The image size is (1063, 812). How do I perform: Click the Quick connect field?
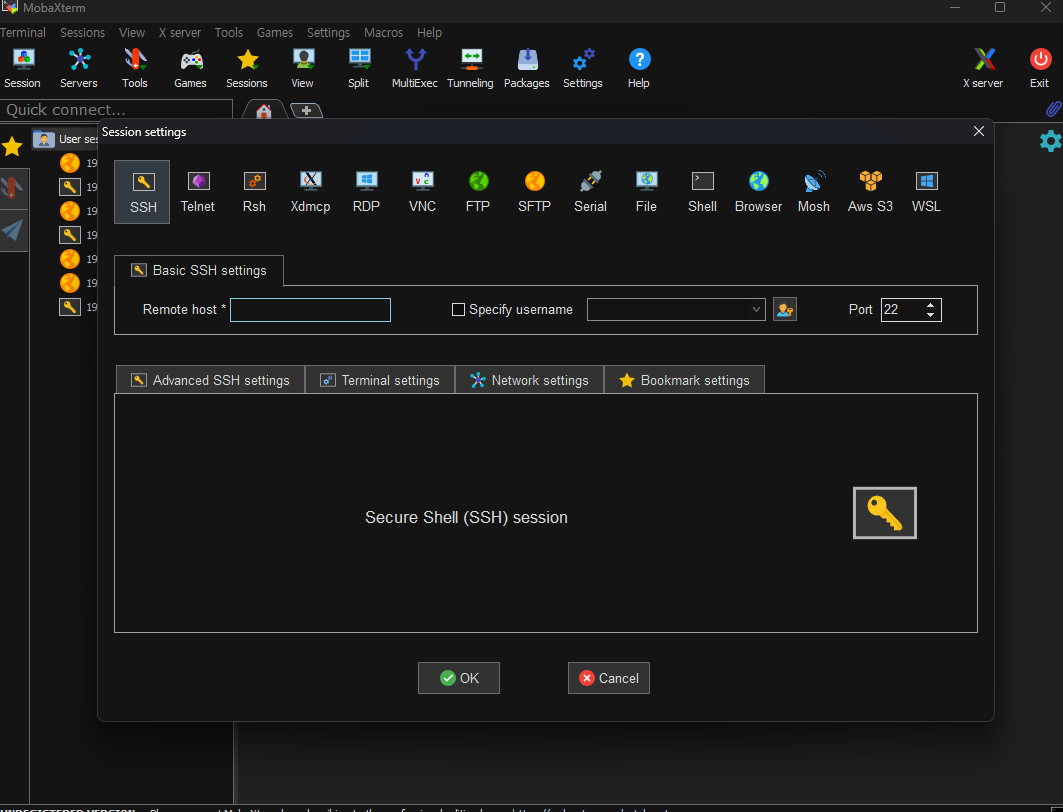(116, 110)
